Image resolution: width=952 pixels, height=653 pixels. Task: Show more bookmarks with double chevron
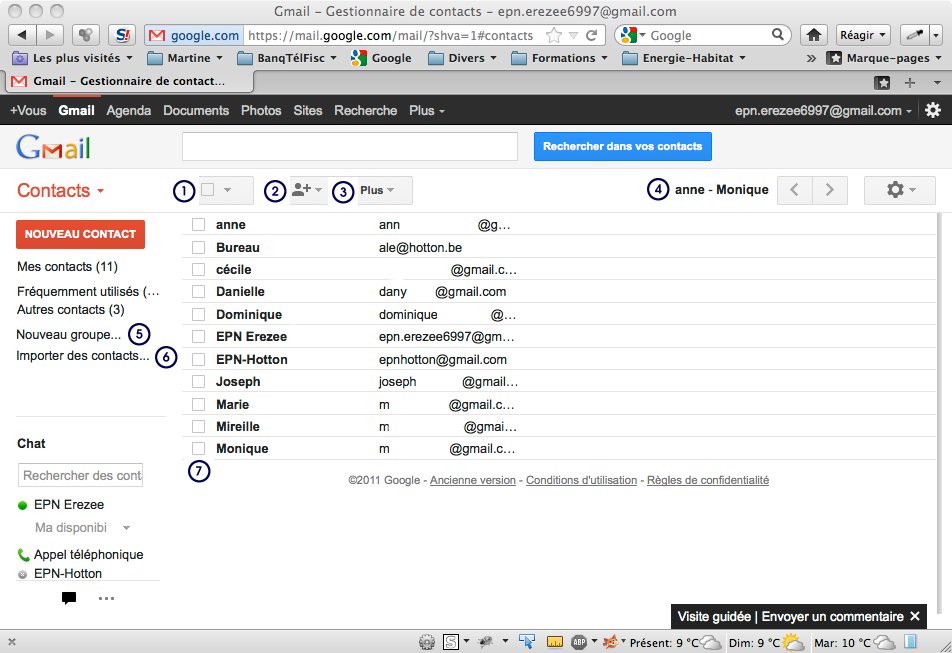click(x=811, y=58)
